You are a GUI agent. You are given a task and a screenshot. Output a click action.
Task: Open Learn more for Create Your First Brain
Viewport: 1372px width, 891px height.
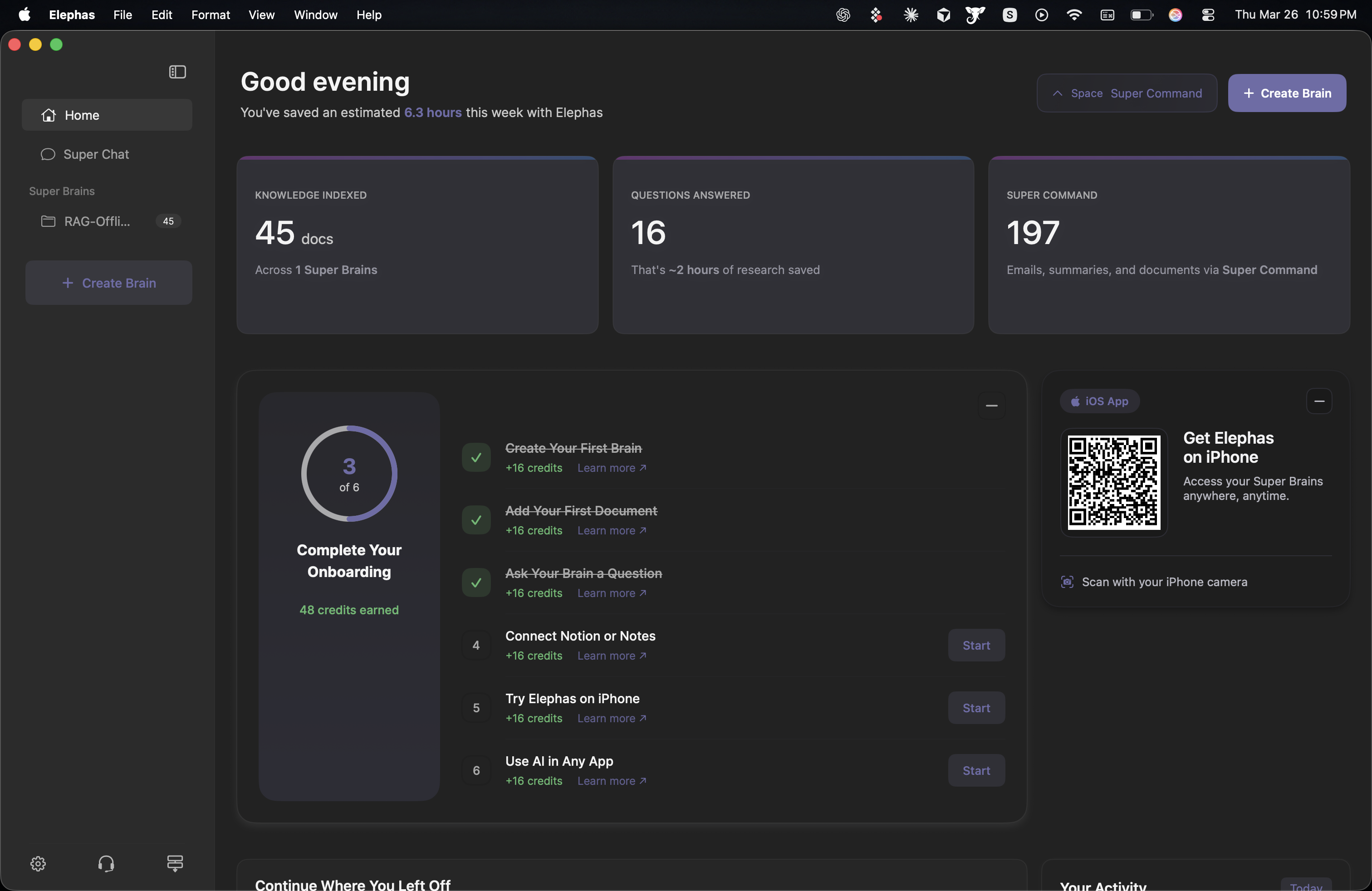612,468
